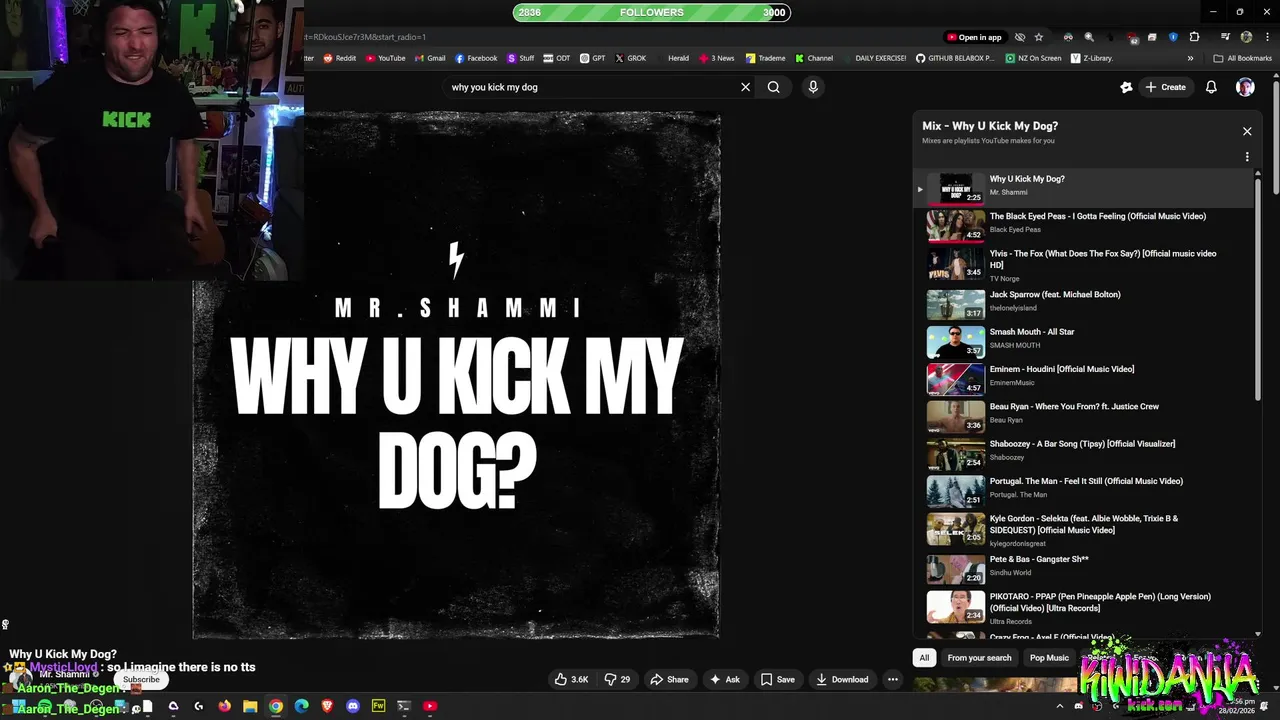Open the Gmail bookmark
The image size is (1280, 720).
point(430,58)
